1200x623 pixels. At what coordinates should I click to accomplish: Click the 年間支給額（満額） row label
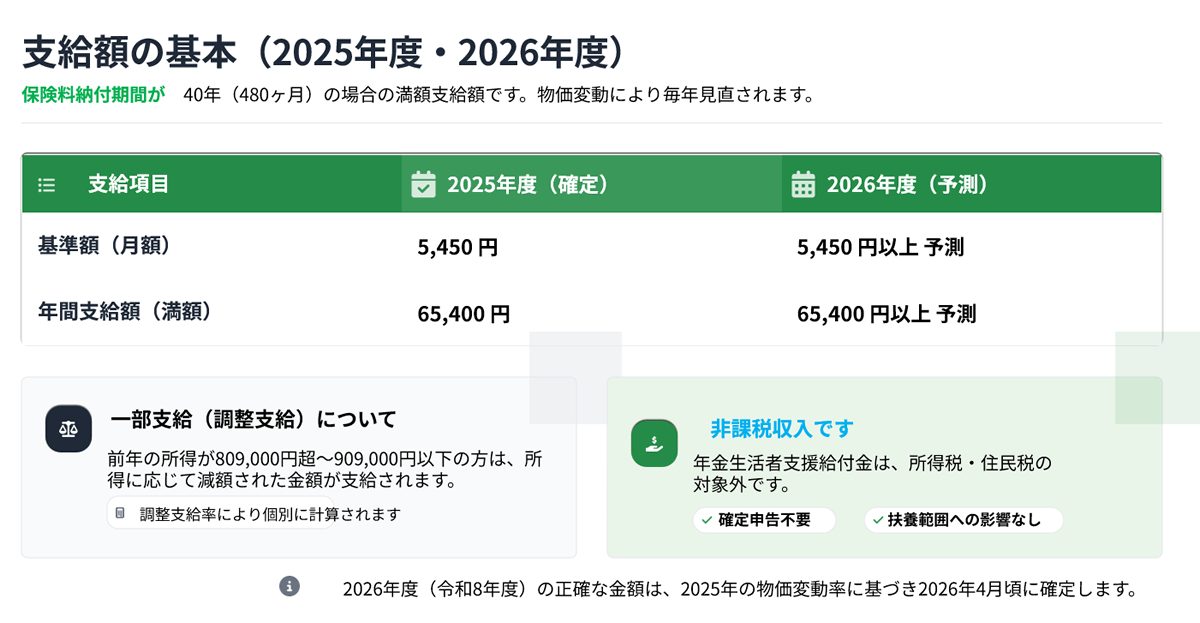[126, 312]
